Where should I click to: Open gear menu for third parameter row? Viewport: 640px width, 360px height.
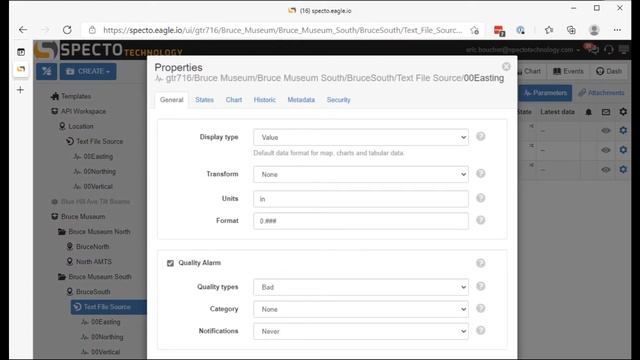[623, 169]
